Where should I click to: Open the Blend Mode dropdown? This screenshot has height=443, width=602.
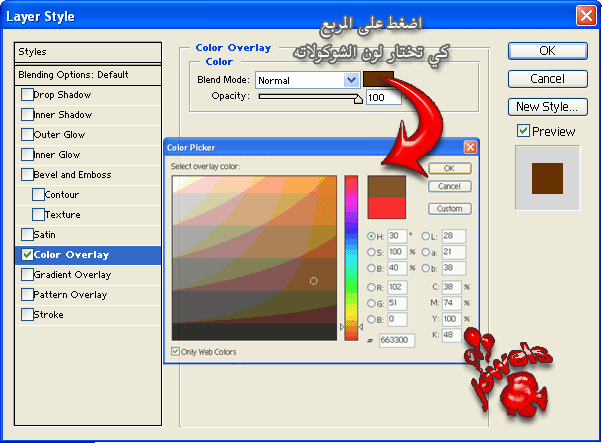(x=351, y=79)
